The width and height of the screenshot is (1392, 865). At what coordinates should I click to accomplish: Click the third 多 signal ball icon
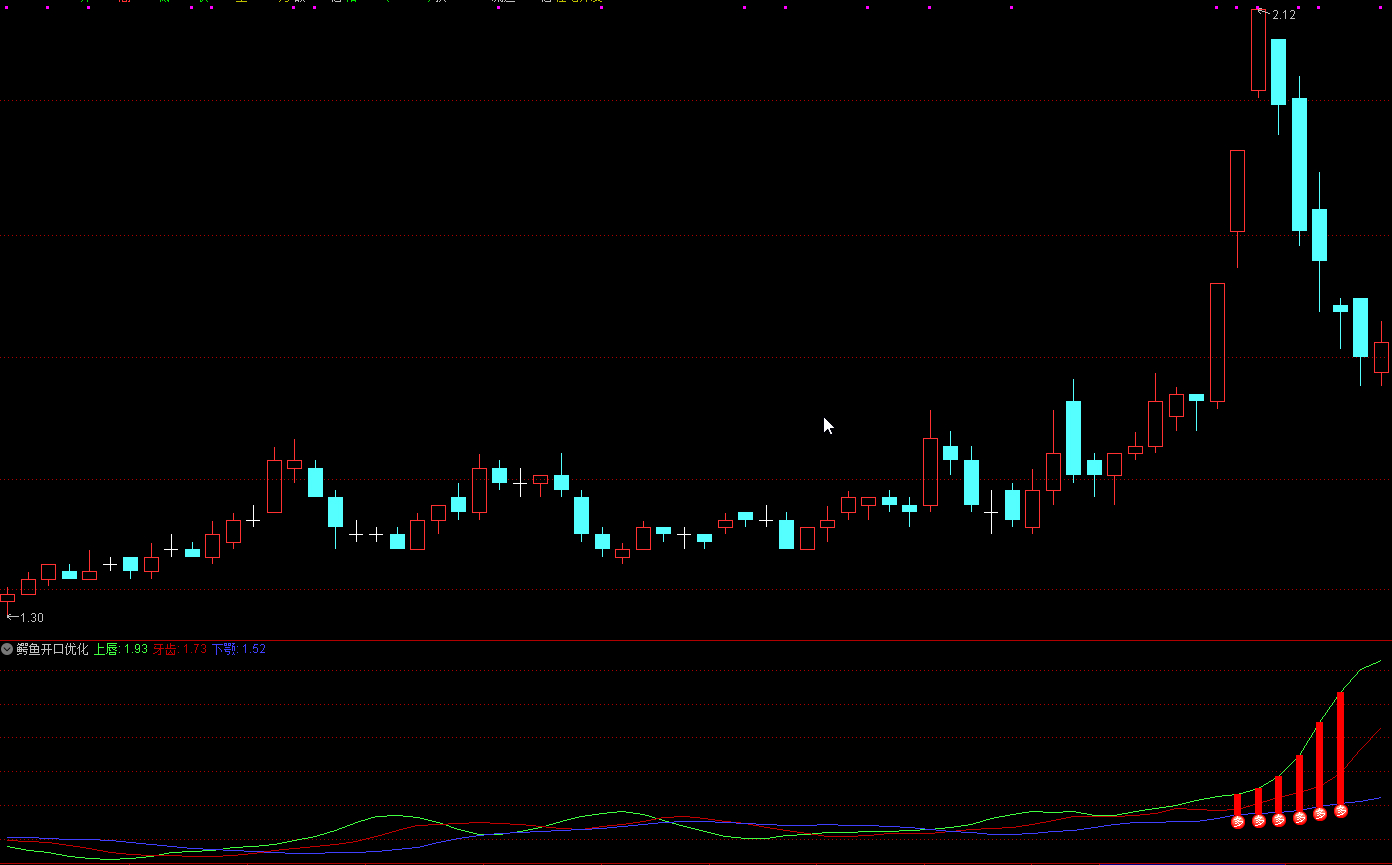pos(1279,820)
